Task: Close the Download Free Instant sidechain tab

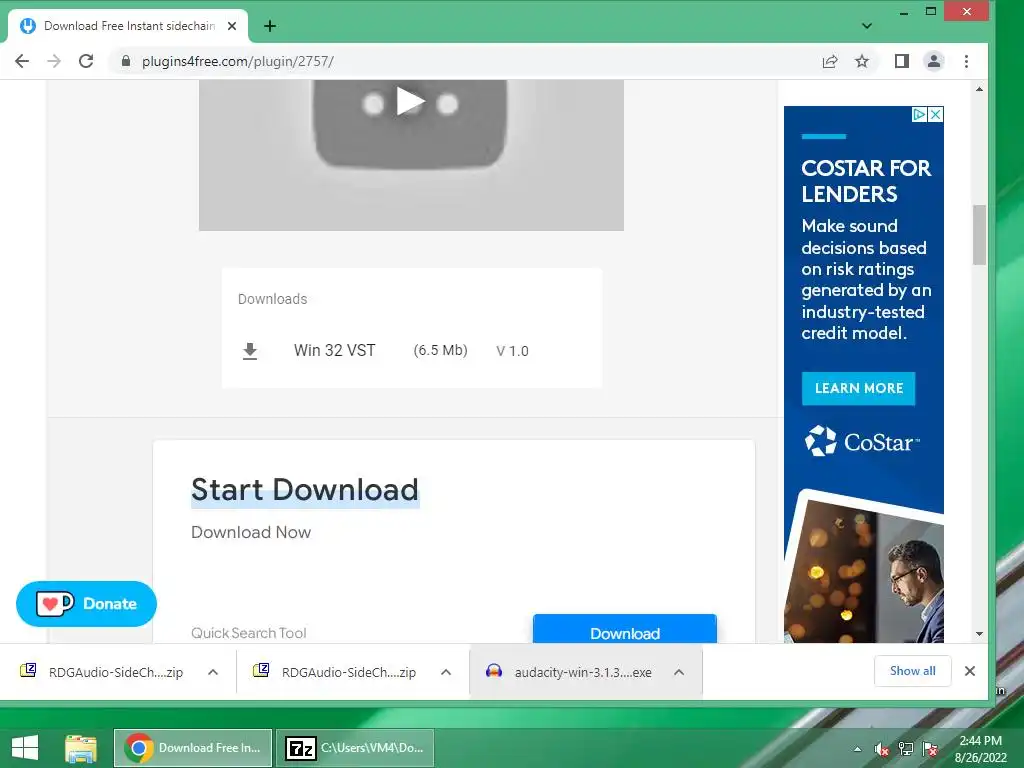Action: [232, 26]
